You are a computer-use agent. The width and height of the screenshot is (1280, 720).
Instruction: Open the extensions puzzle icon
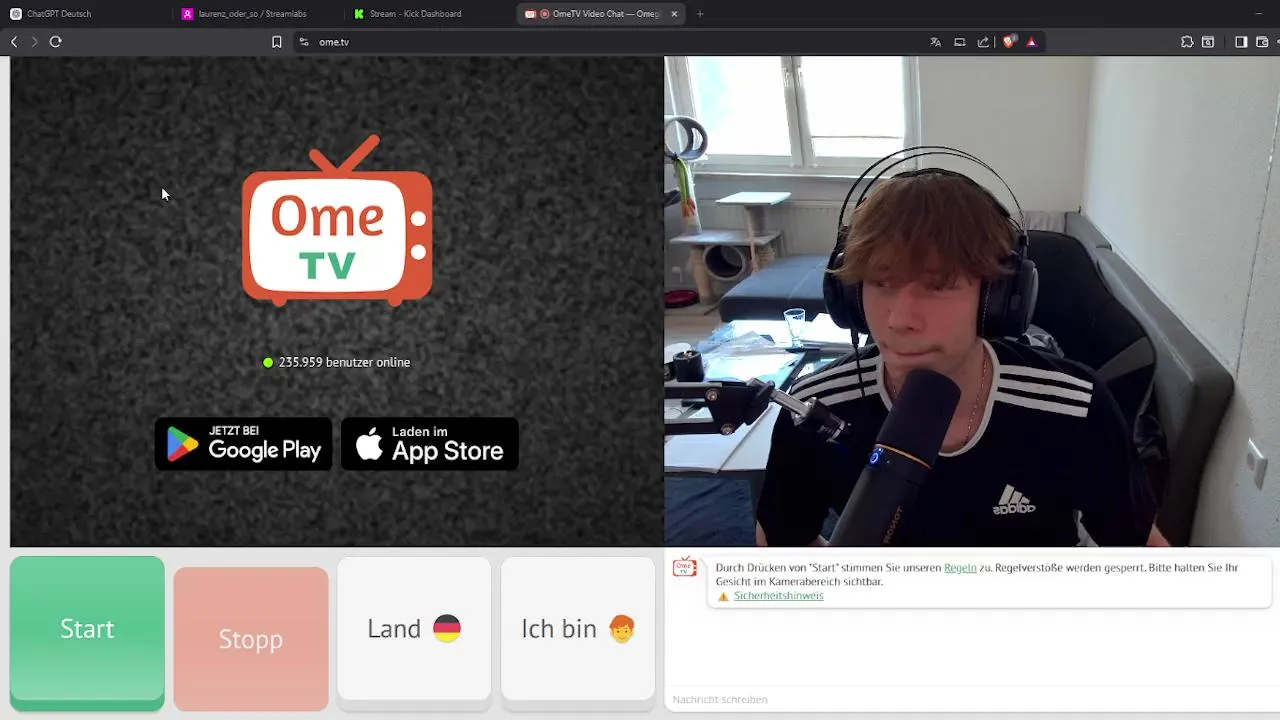click(1187, 42)
